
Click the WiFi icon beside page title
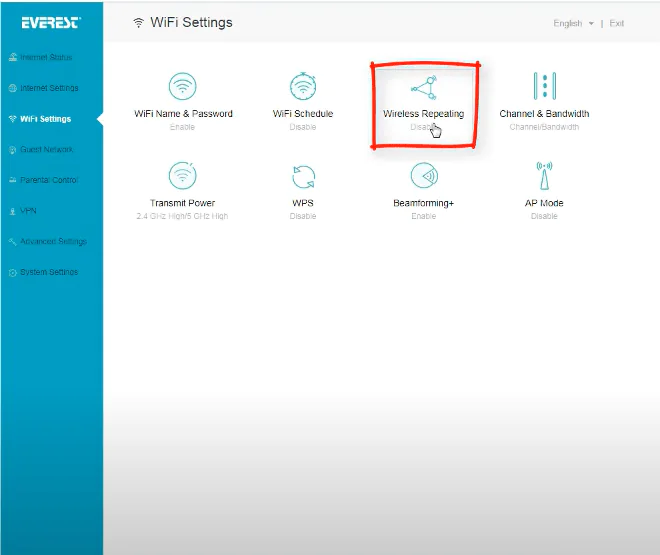[138, 23]
